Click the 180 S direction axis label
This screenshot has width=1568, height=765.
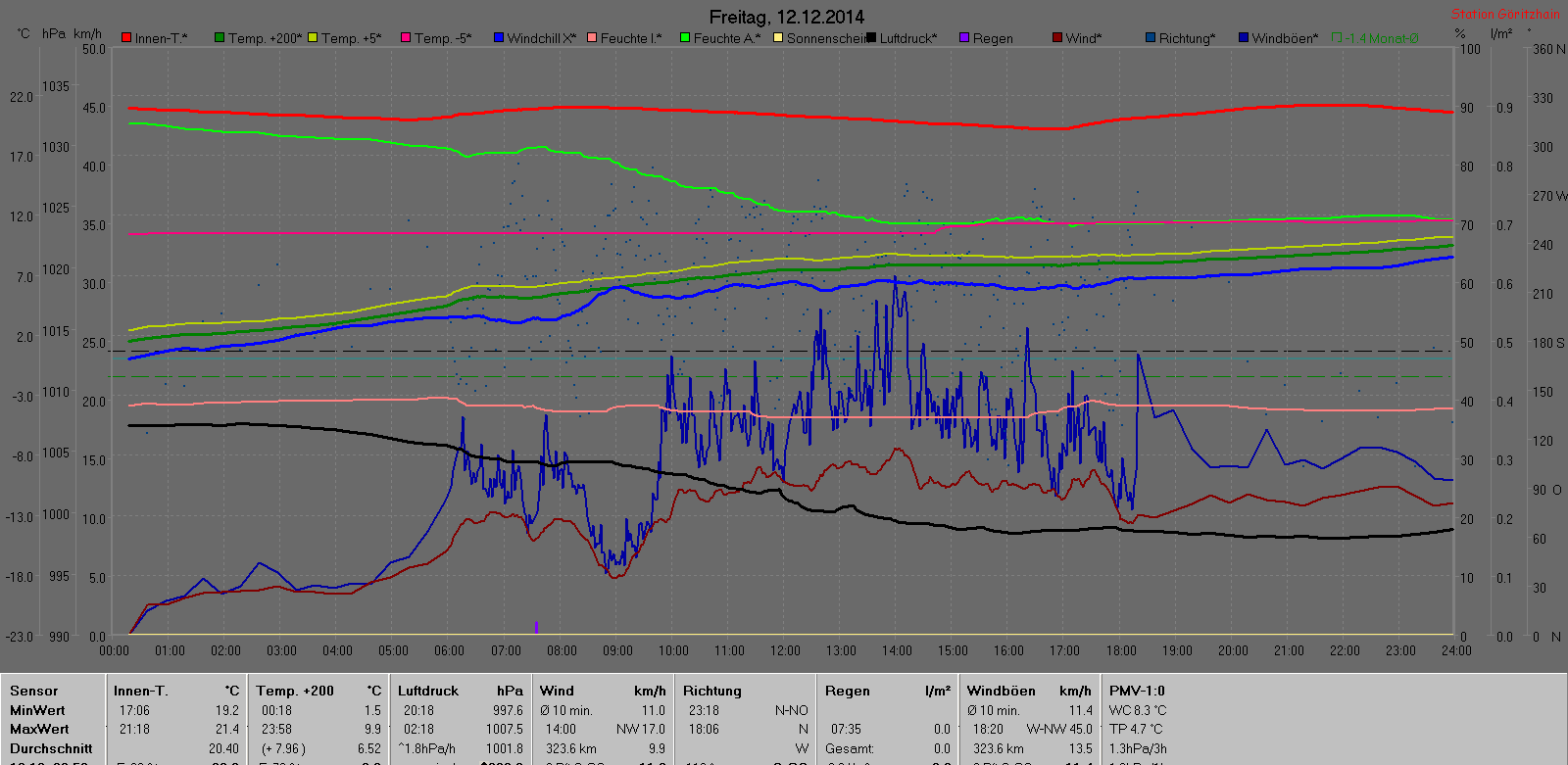coord(1548,343)
